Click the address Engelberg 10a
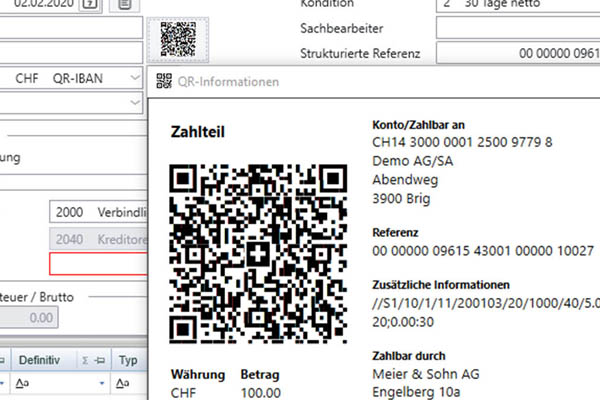 [x=416, y=392]
